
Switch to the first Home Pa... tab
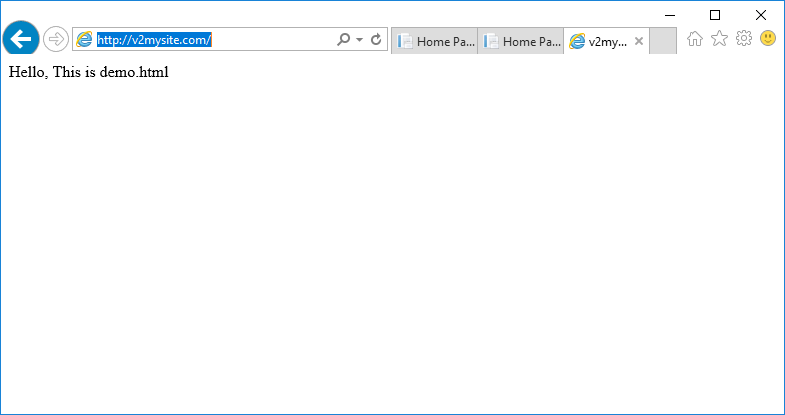tap(435, 41)
